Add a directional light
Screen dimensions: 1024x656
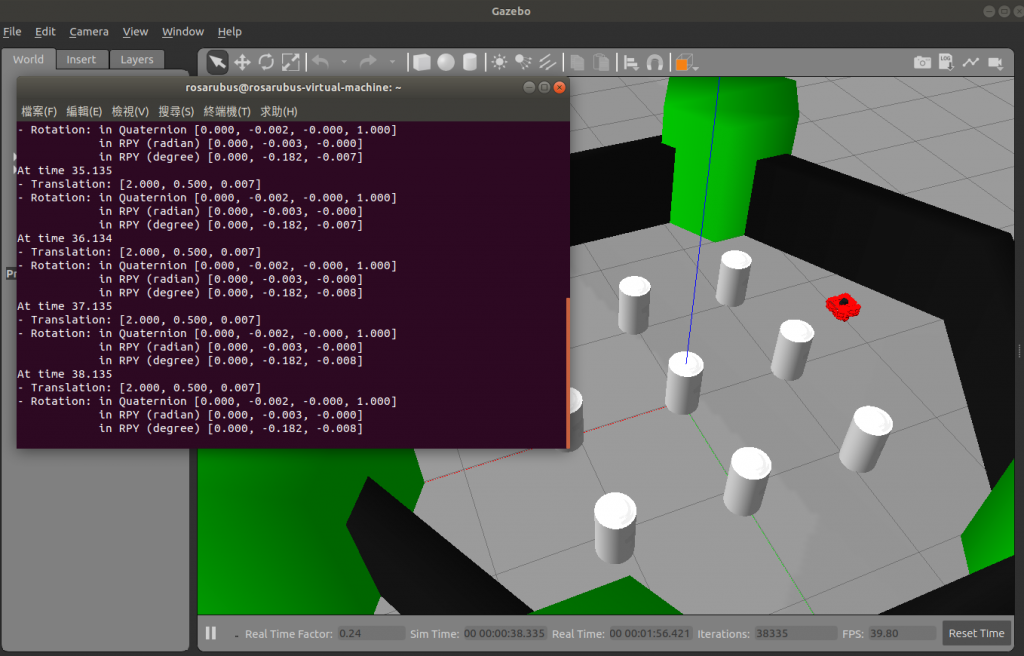(x=547, y=63)
